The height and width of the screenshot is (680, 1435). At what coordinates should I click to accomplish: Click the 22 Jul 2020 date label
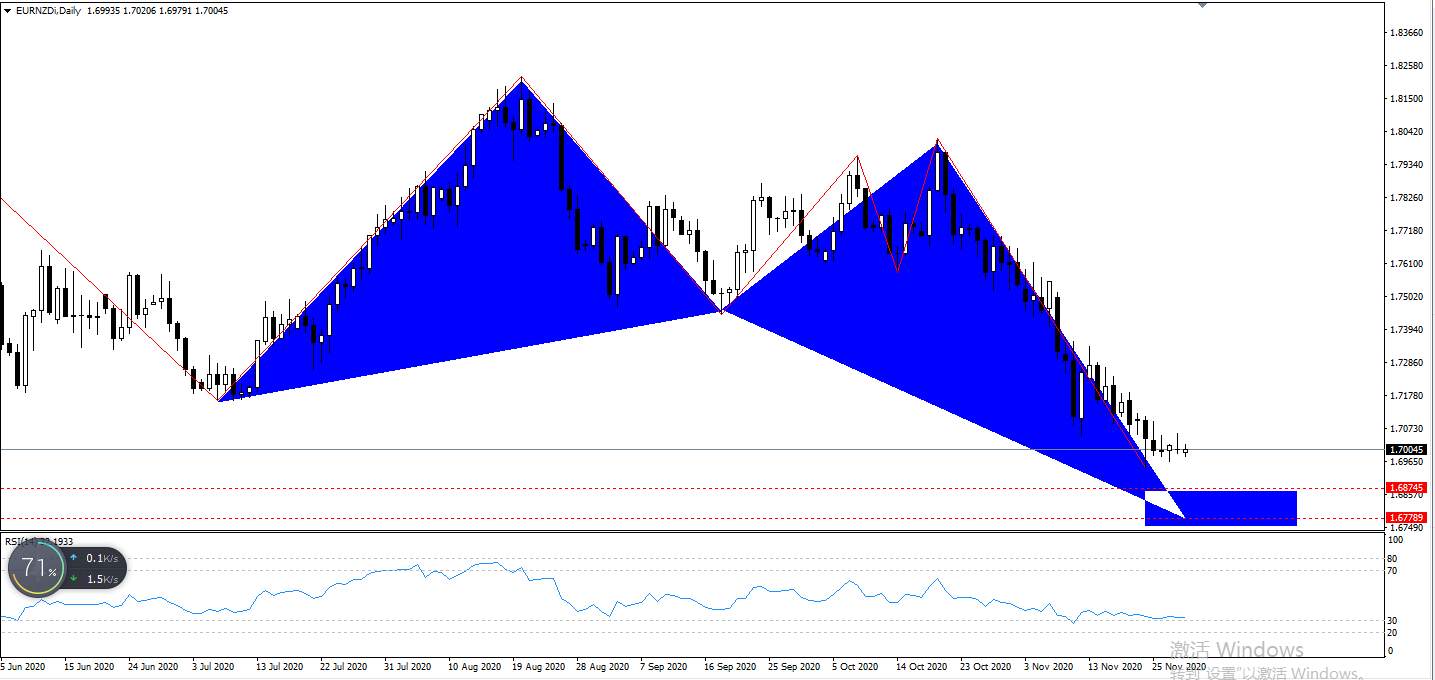click(x=344, y=666)
